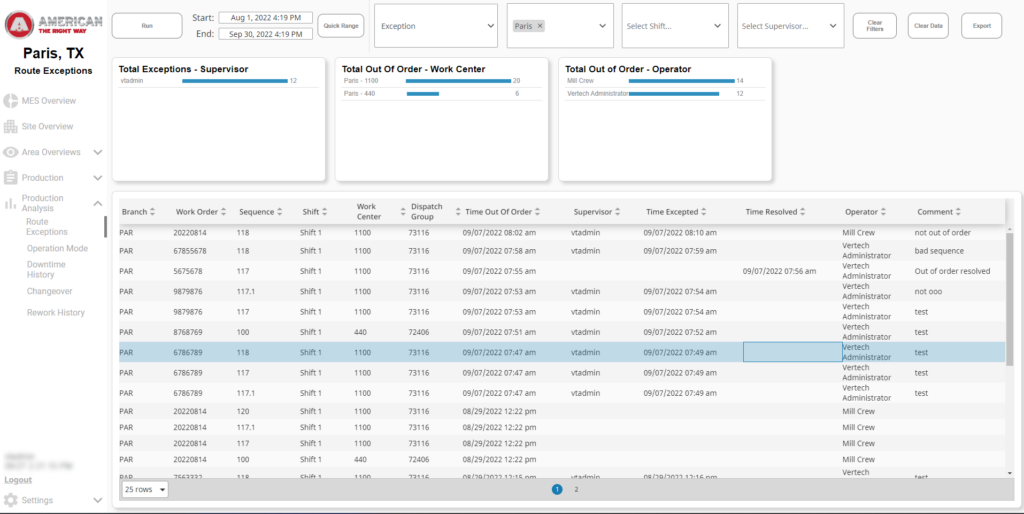Click the 'Out of order resolved' comment
Image resolution: width=1024 pixels, height=514 pixels.
pyautogui.click(x=952, y=271)
